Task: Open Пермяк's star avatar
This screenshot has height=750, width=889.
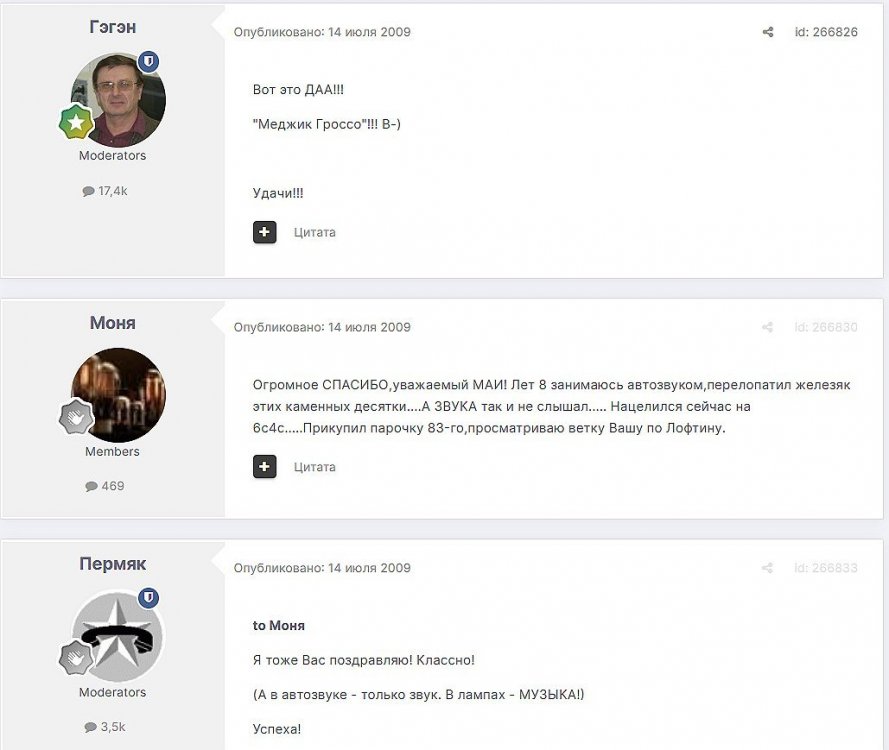Action: [118, 635]
